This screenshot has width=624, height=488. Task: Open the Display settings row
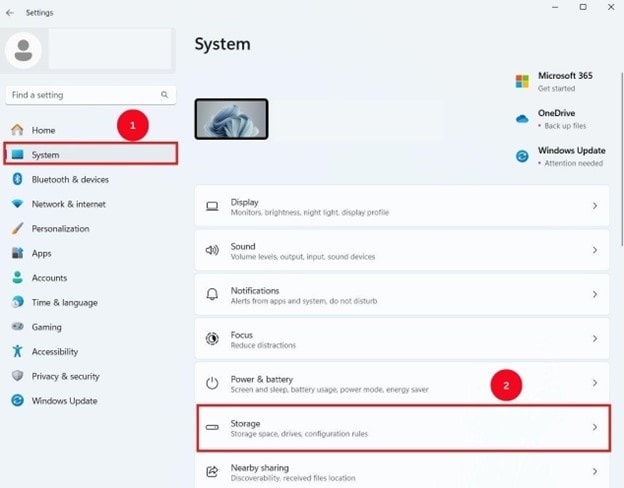tap(402, 206)
